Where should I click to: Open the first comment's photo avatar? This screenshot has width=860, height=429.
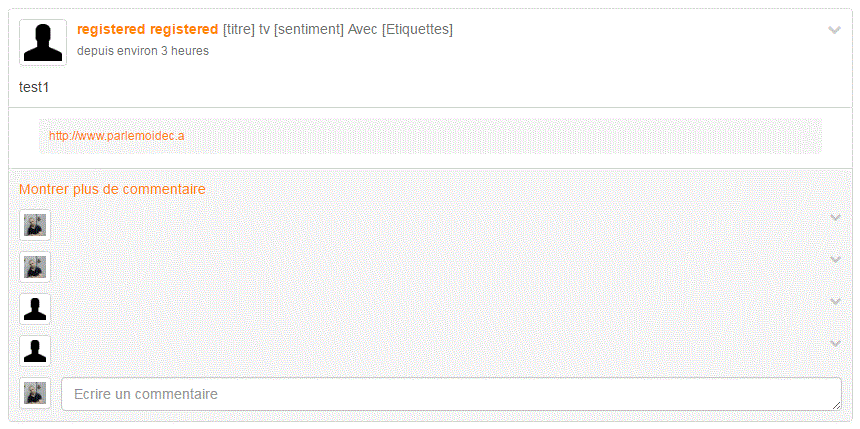tap(35, 225)
